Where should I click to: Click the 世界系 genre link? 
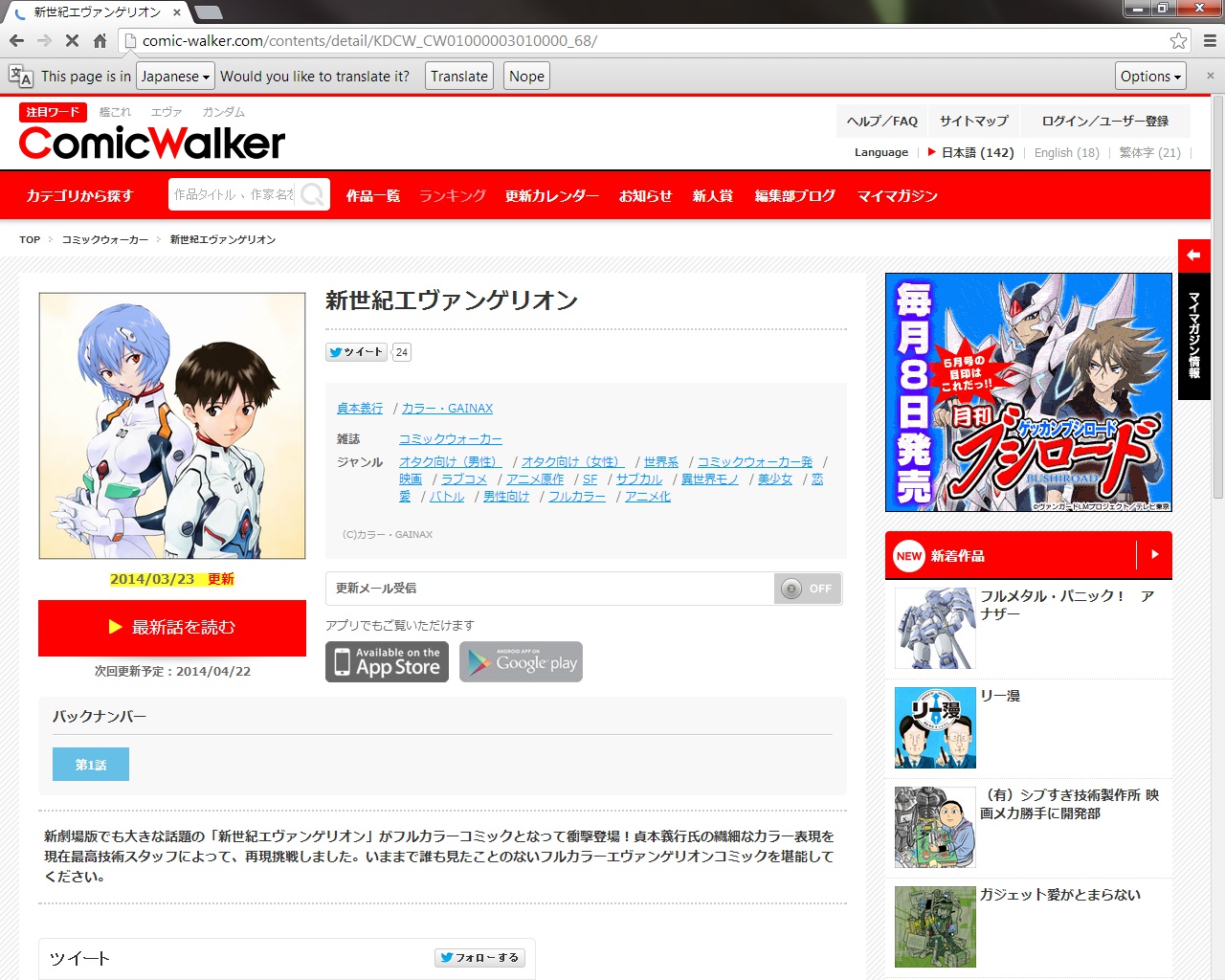[x=661, y=462]
